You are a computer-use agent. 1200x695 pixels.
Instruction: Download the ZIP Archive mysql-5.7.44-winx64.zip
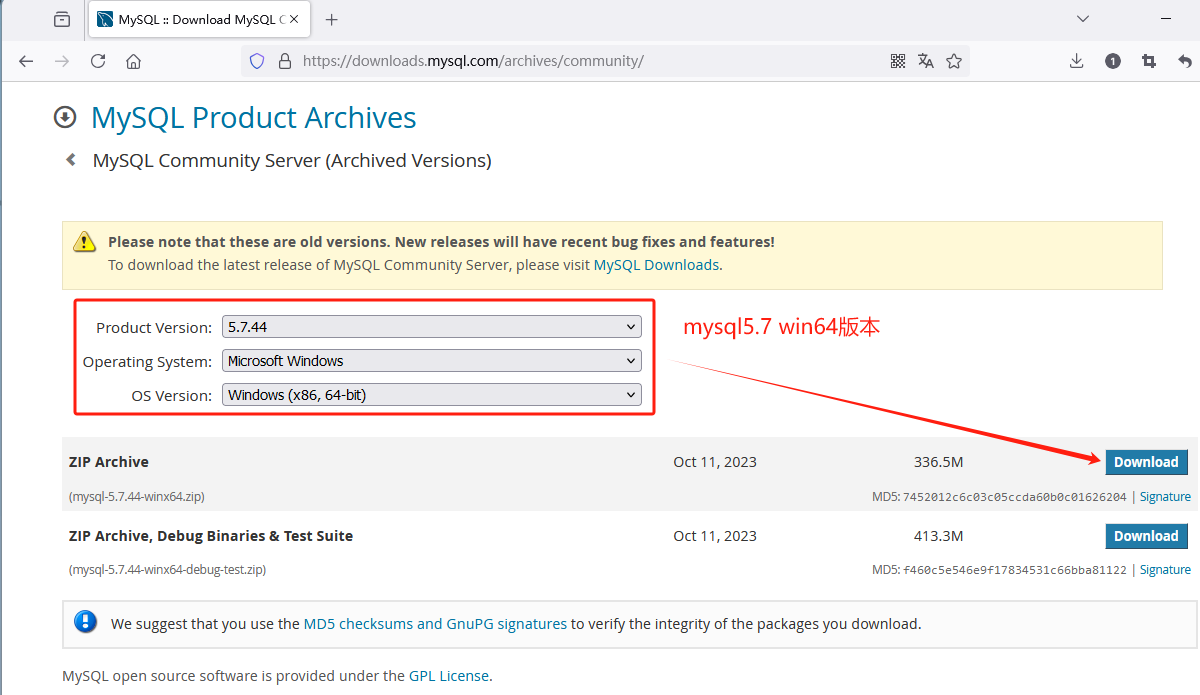[1146, 462]
